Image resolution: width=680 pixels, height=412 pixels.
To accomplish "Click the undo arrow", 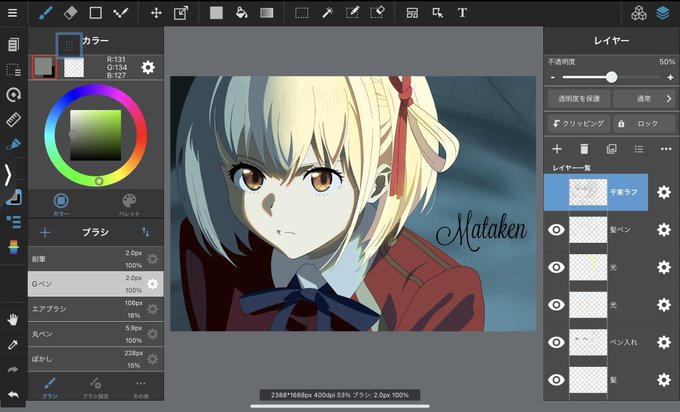I will [13, 395].
